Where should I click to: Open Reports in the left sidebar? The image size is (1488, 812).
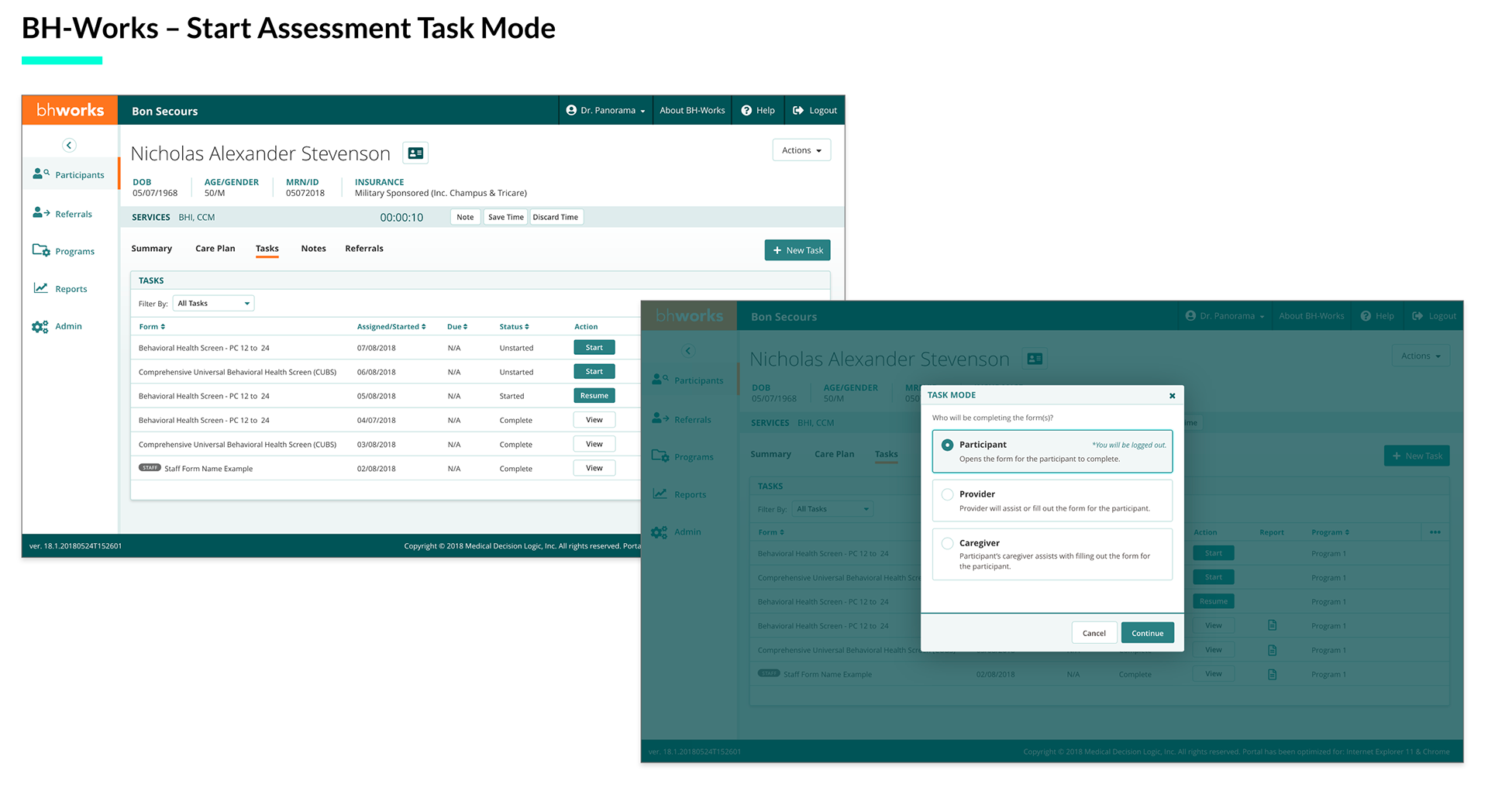(60, 288)
